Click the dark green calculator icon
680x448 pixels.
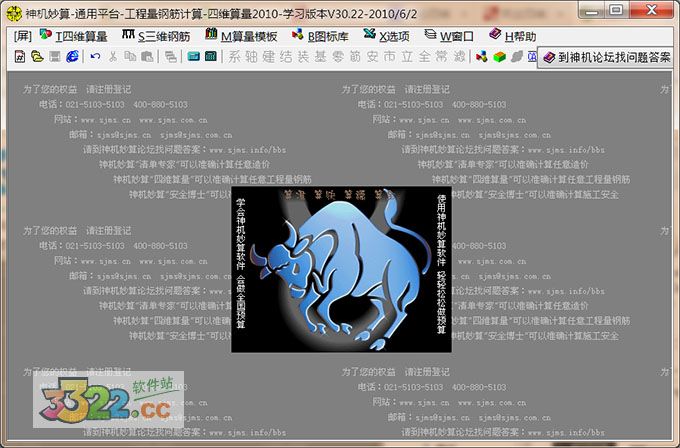click(211, 56)
